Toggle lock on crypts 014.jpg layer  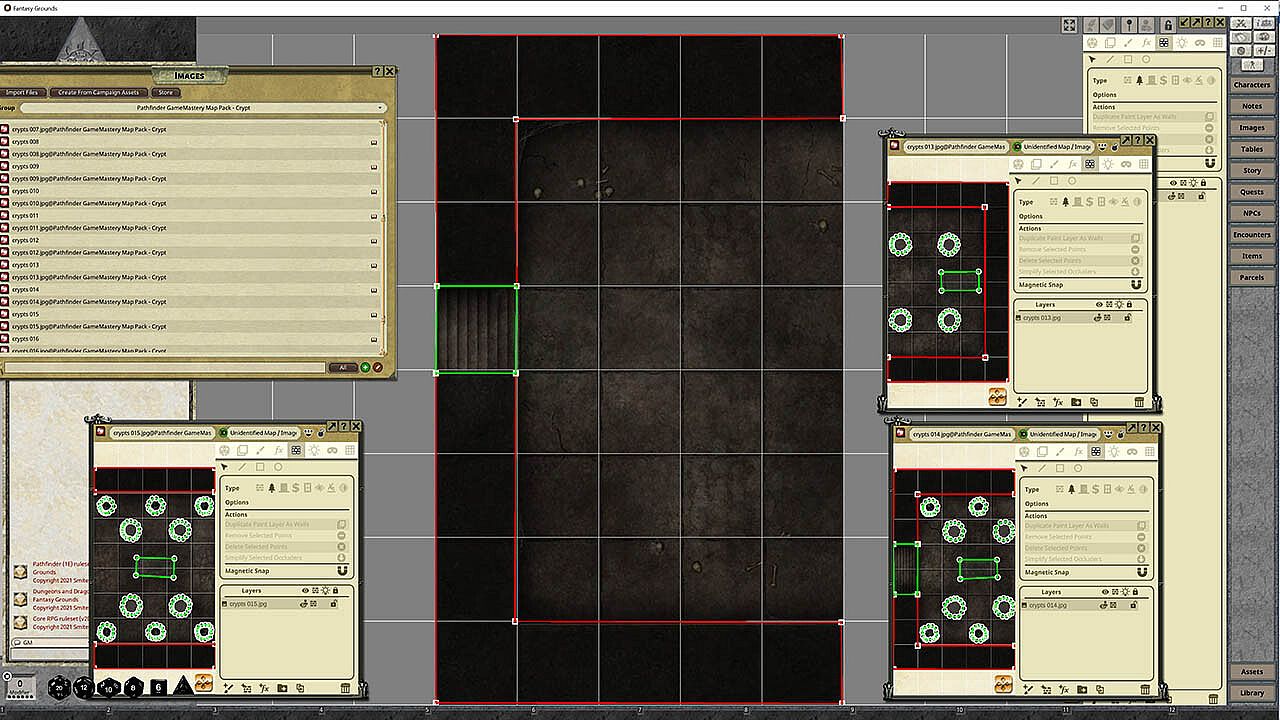pos(1134,605)
